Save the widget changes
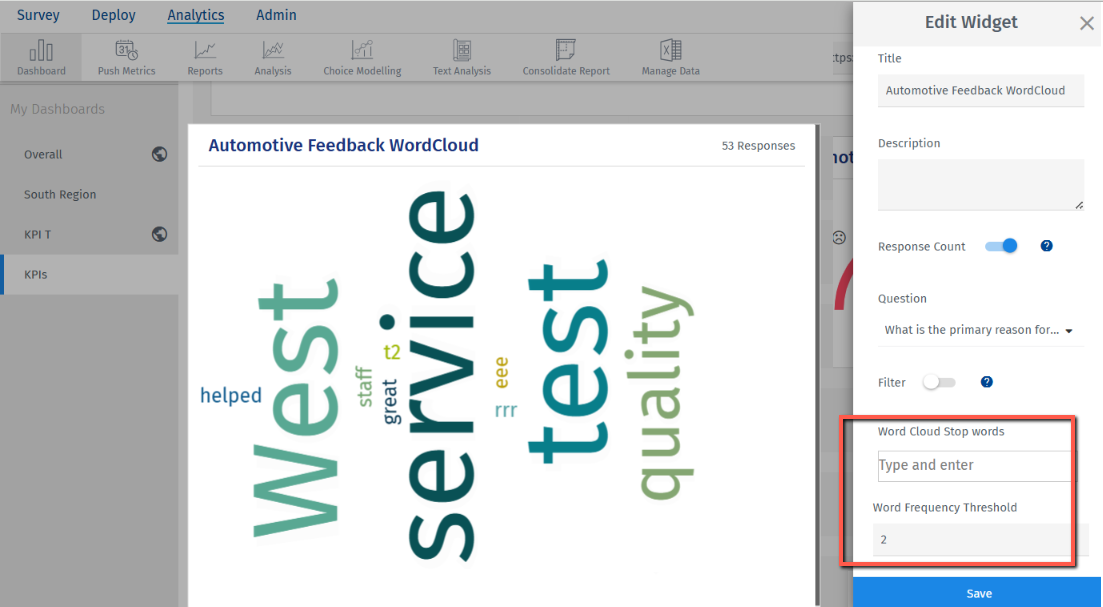This screenshot has width=1103, height=607. tap(978, 592)
